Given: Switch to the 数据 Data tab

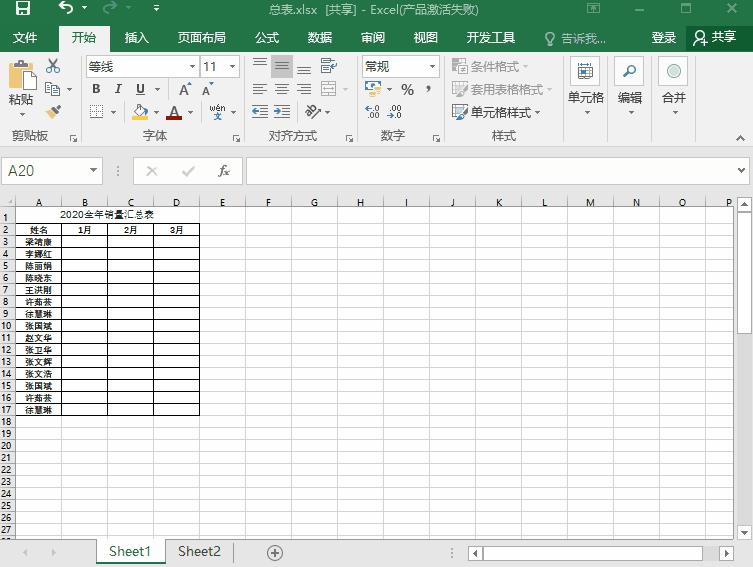Looking at the screenshot, I should pyautogui.click(x=320, y=37).
